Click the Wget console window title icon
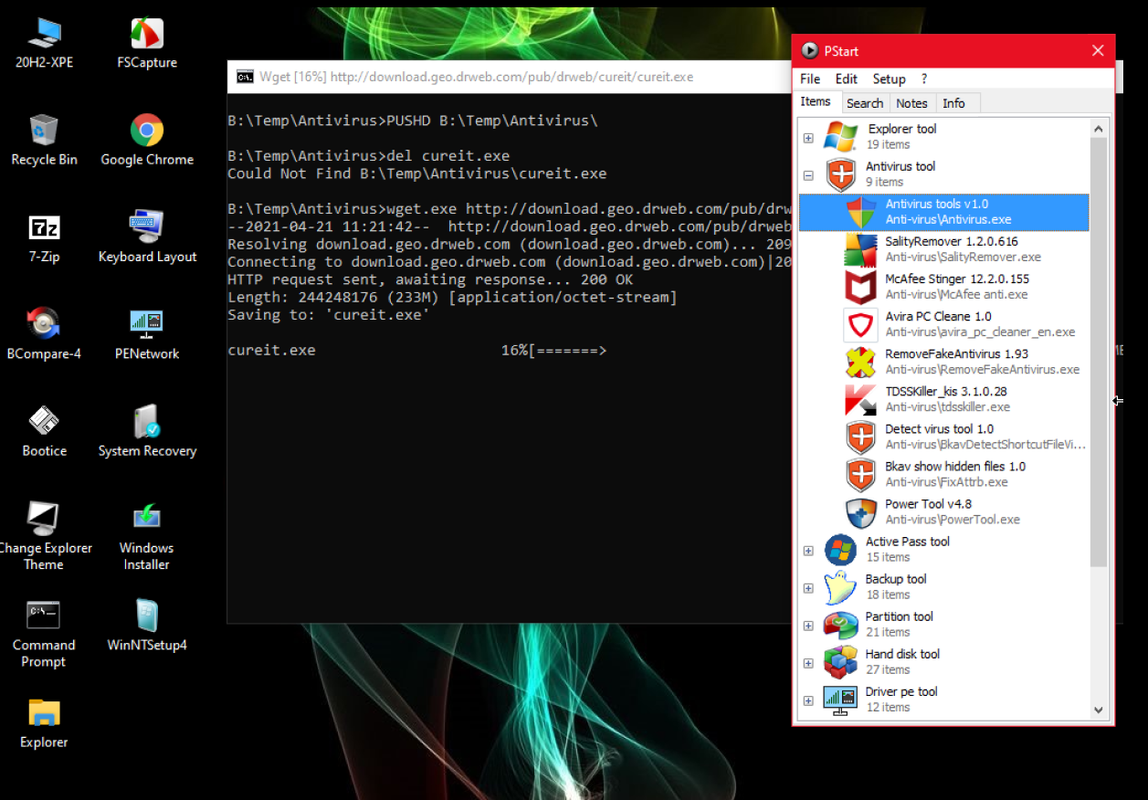Screen dimensions: 1148x800 (x=245, y=77)
